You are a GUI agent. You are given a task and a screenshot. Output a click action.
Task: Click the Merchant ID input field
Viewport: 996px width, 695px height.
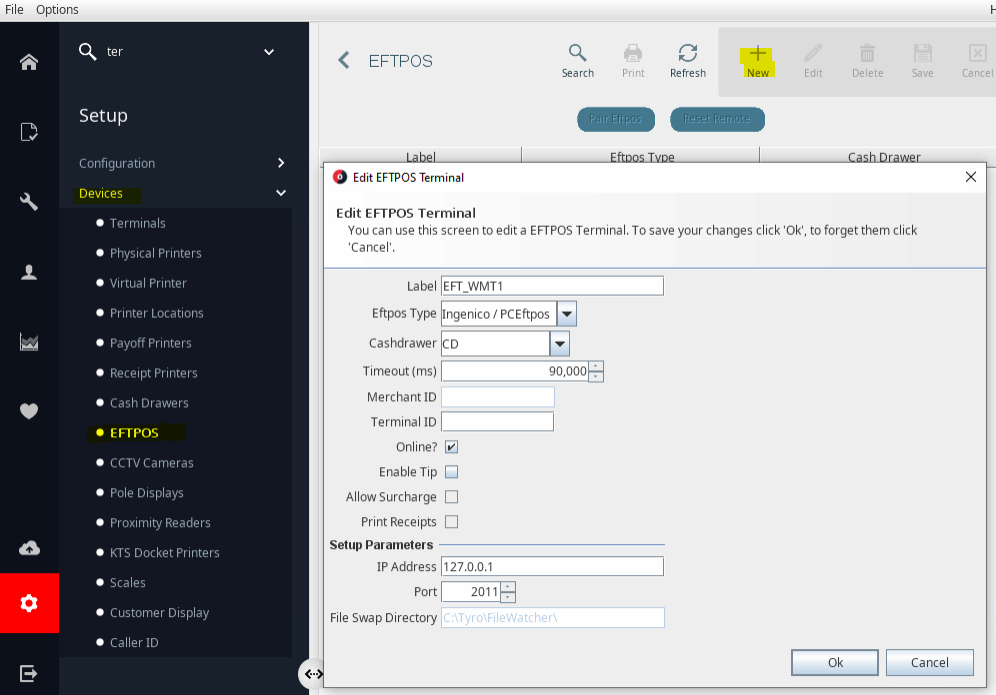497,397
